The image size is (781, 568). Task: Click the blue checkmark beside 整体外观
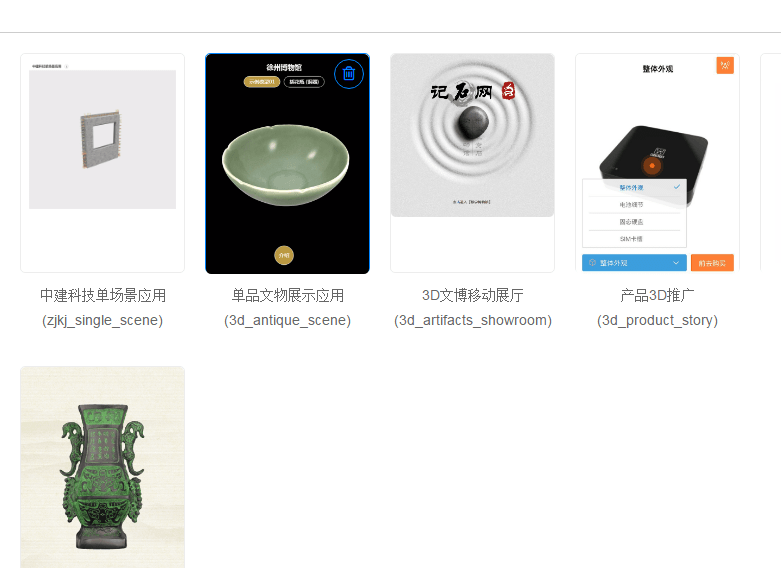[x=677, y=187]
